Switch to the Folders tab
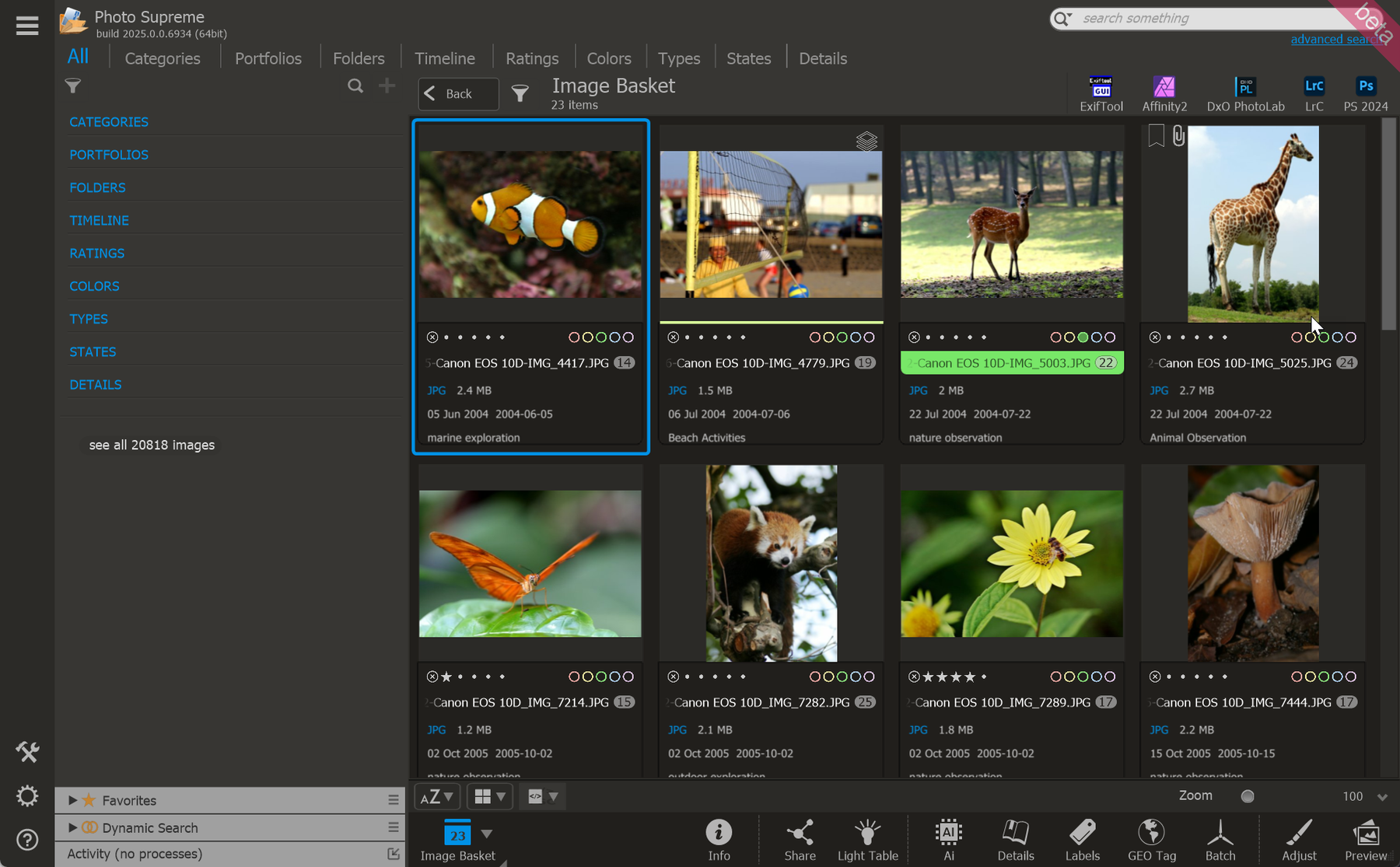The width and height of the screenshot is (1400, 867). coord(359,58)
